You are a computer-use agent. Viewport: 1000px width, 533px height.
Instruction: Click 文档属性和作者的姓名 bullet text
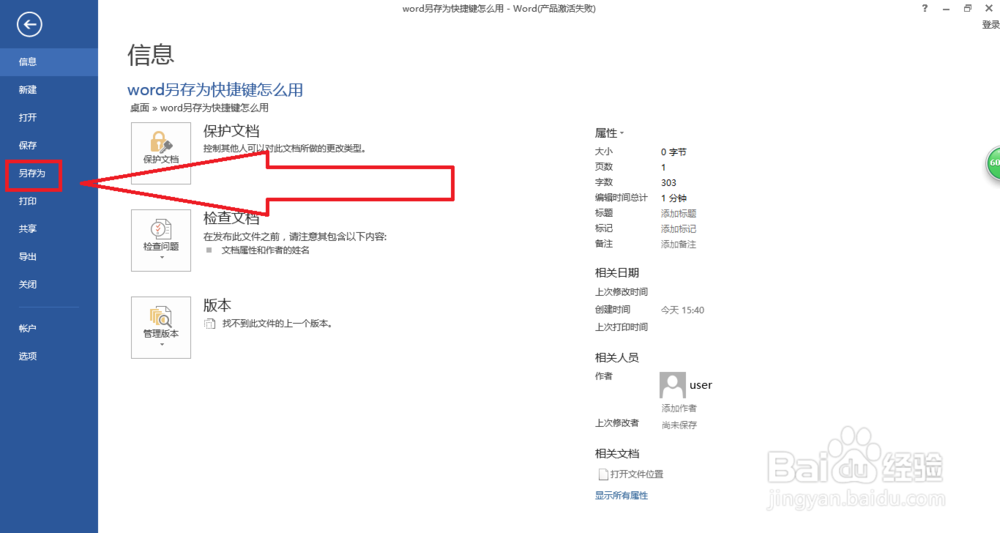[x=265, y=251]
